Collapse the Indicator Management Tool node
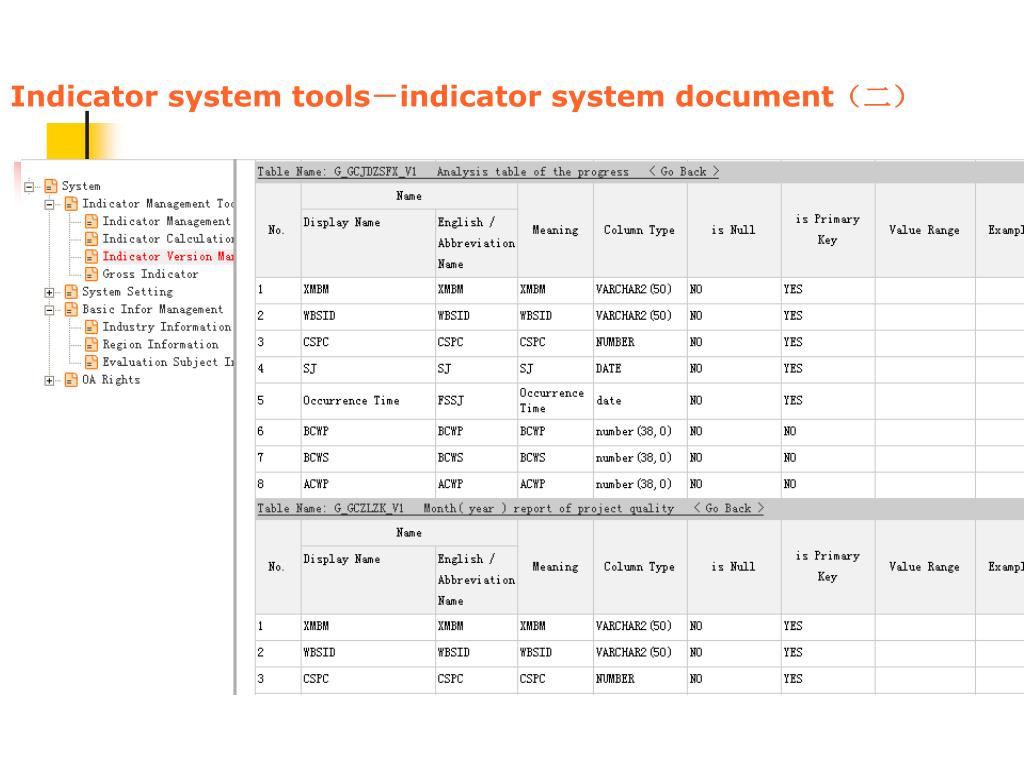Image resolution: width=1024 pixels, height=768 pixels. pos(49,204)
